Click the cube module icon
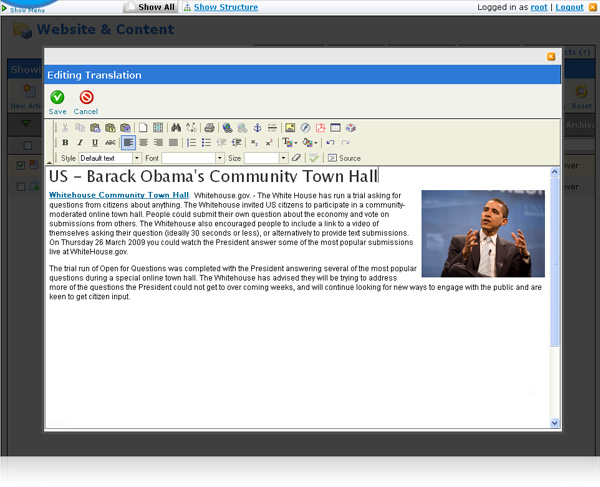The height and width of the screenshot is (487, 600). click(351, 127)
